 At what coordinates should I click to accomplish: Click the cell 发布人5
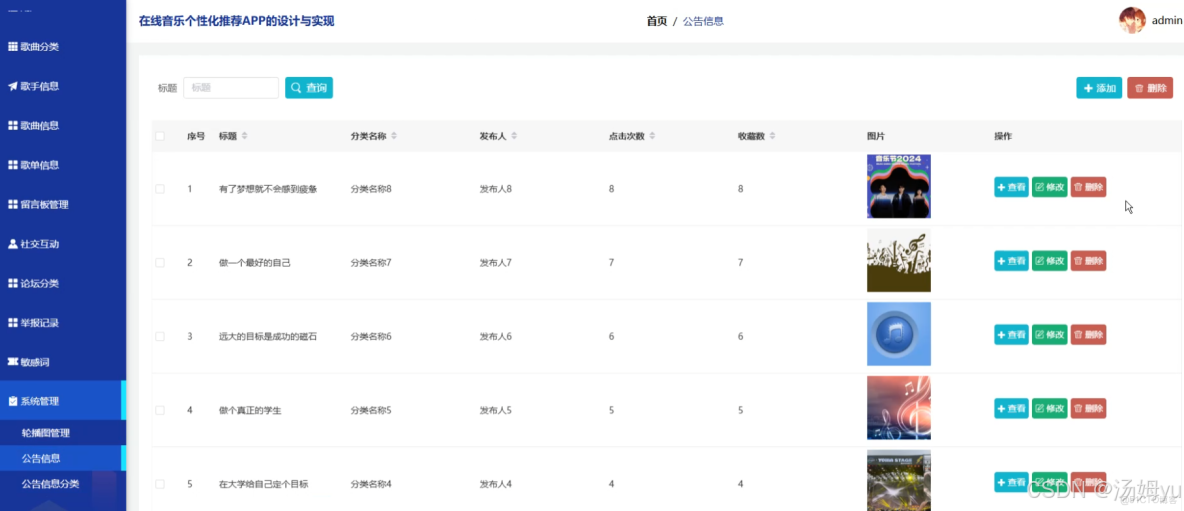495,411
